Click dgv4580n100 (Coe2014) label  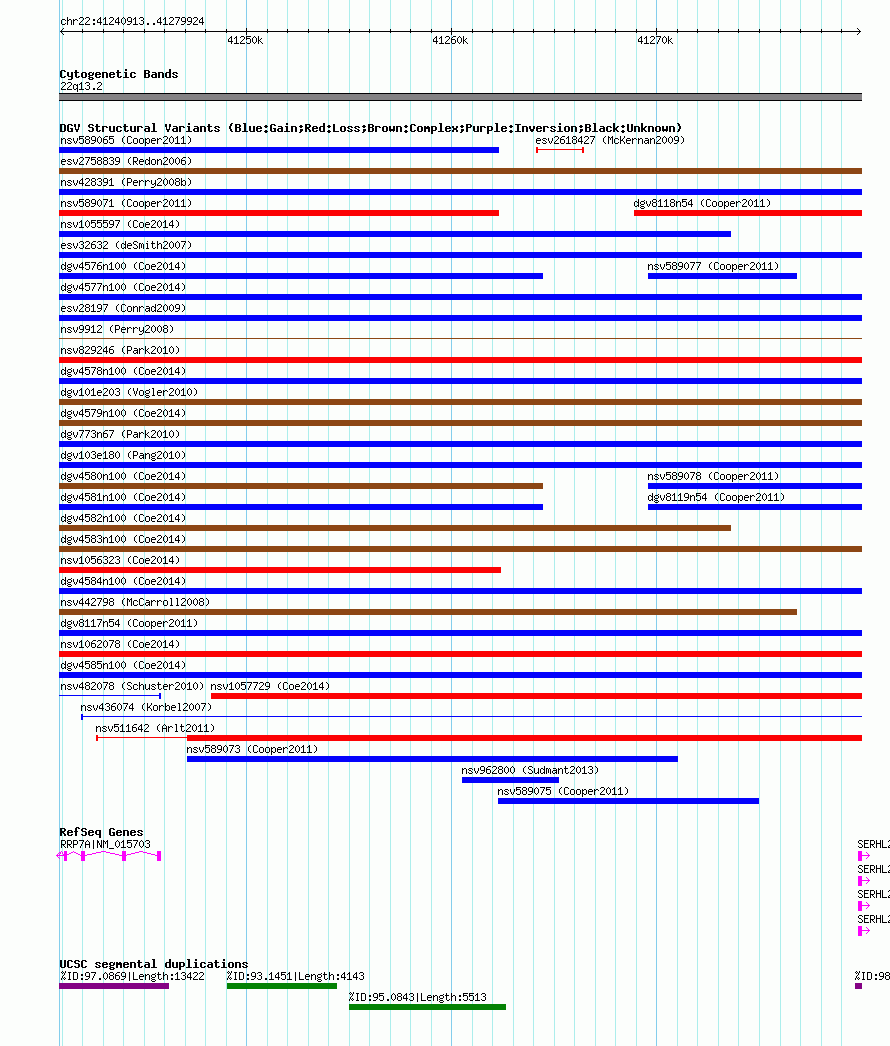pyautogui.click(x=123, y=476)
